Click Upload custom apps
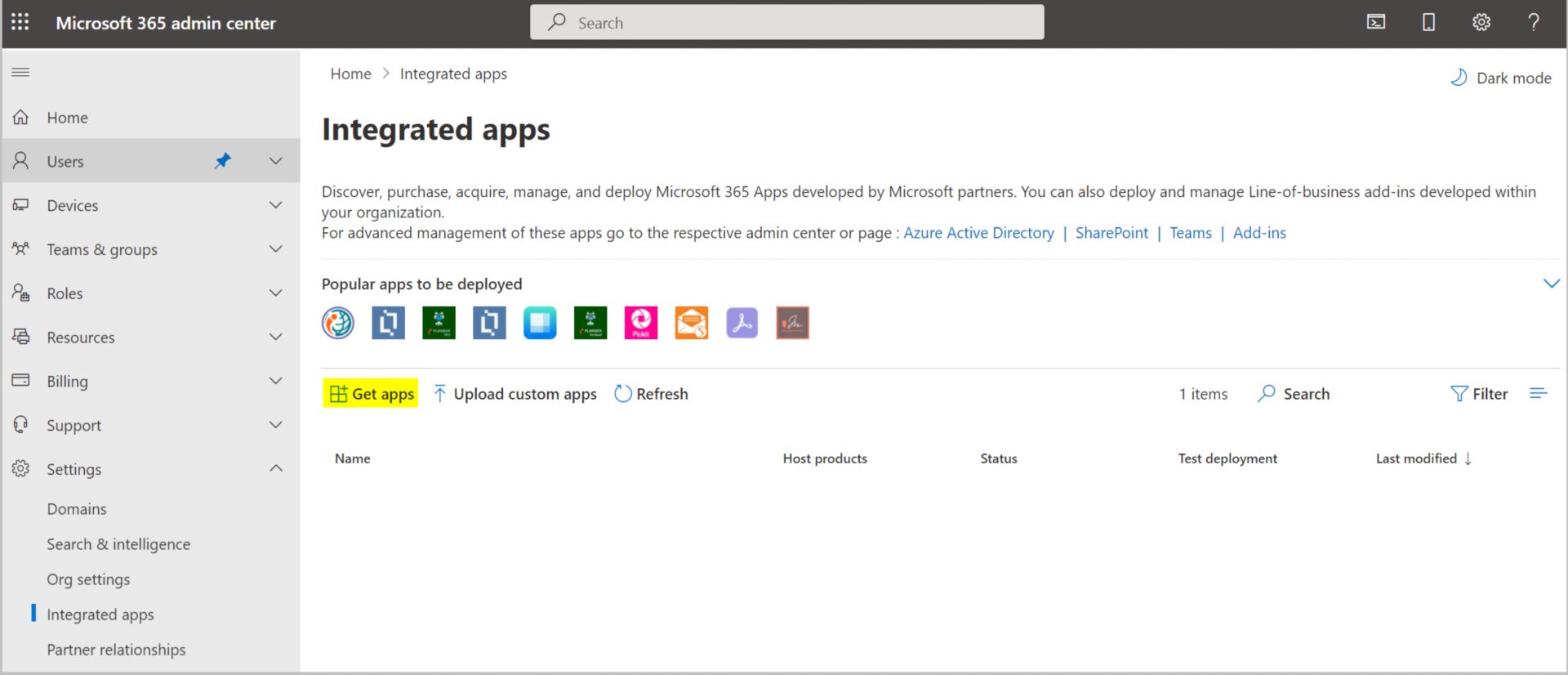The height and width of the screenshot is (675, 1568). 515,394
